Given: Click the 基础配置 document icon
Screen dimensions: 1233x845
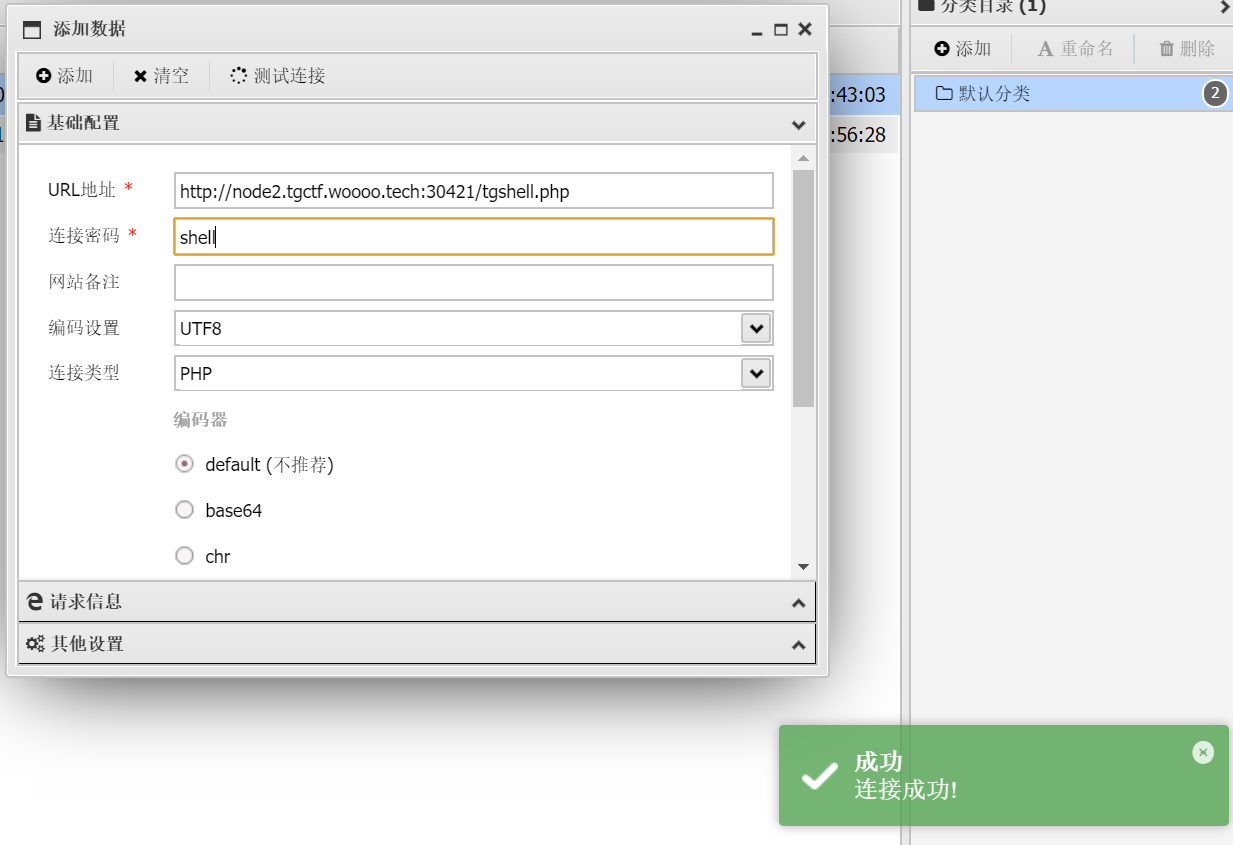Looking at the screenshot, I should coord(34,124).
